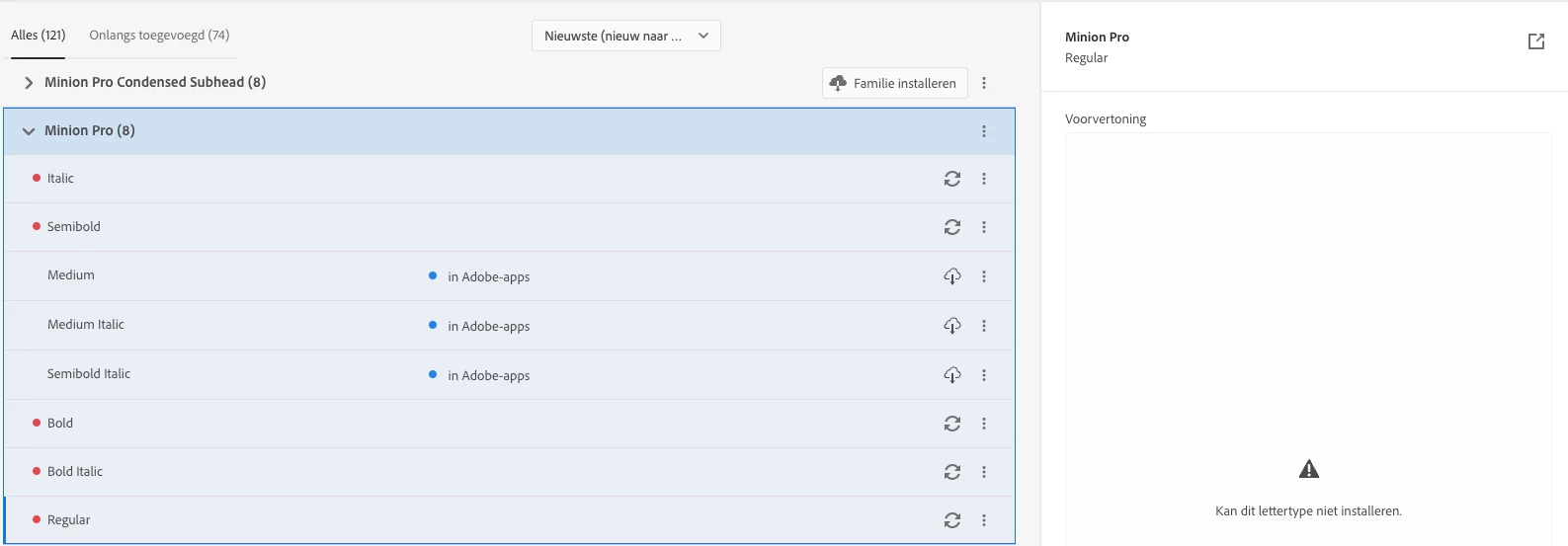Screen dimensions: 1568x546
Task: Click 'in Adobe-apps' status for Medium Italic
Action: click(489, 327)
